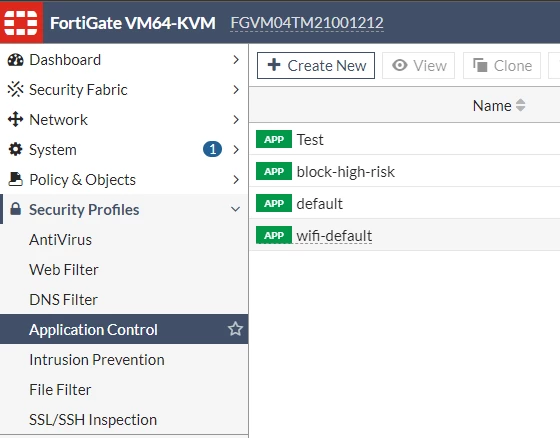Open the wifi-default profile
Screen dimensions: 560x438
click(334, 236)
